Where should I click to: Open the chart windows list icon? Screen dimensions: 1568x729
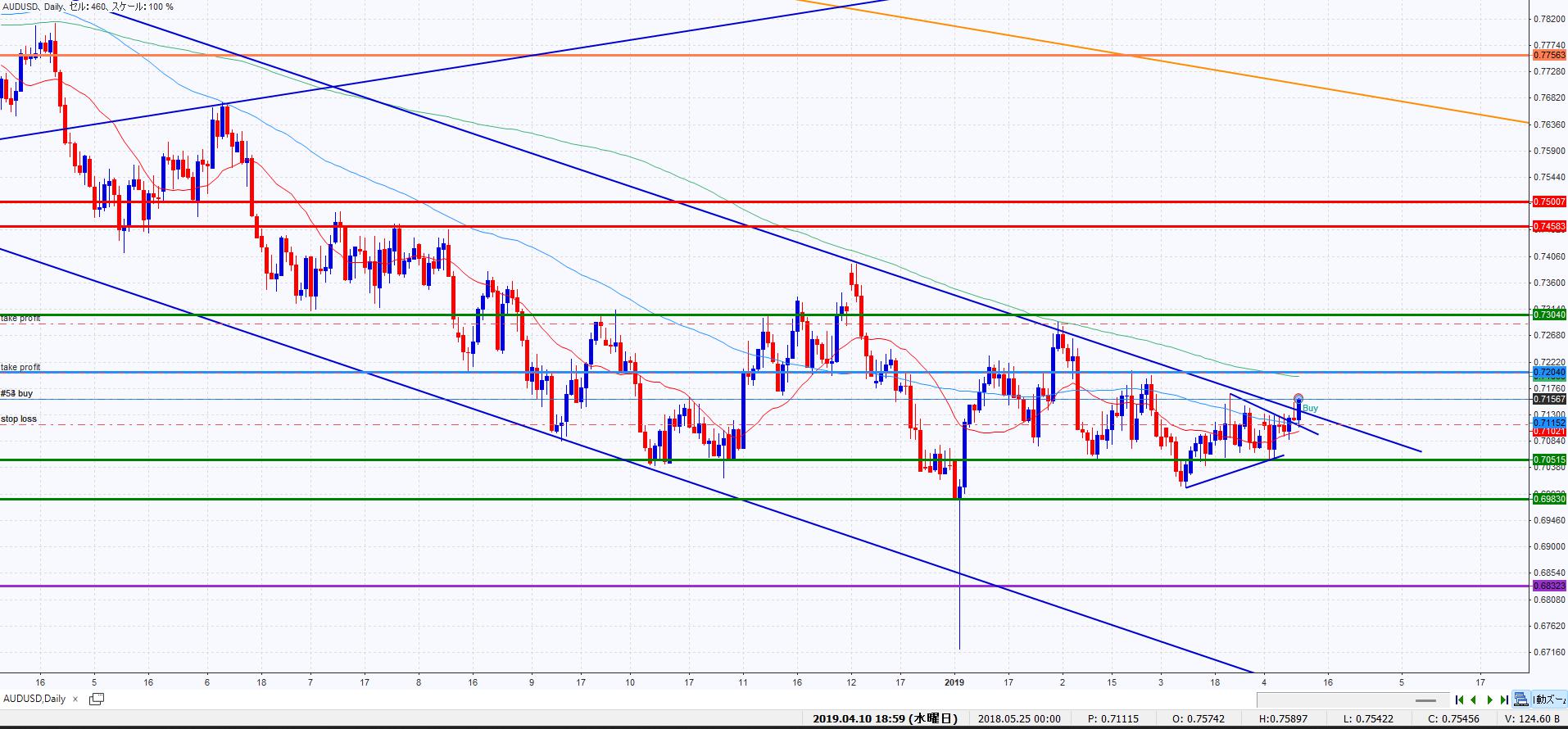96,699
